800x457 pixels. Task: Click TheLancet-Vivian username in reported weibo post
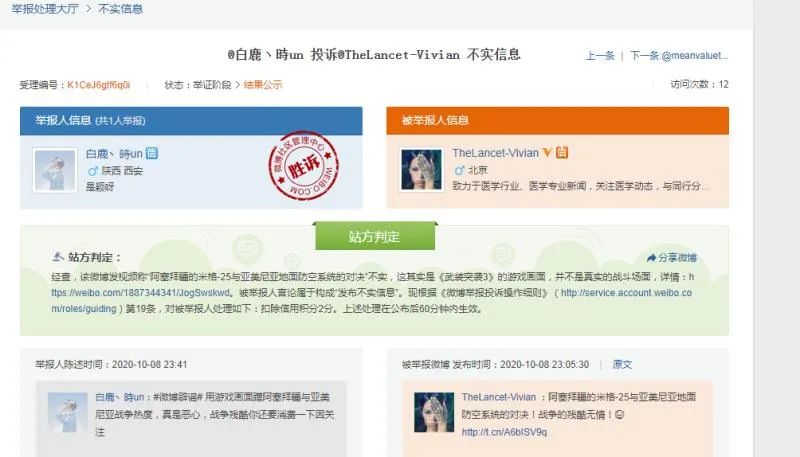(499, 397)
